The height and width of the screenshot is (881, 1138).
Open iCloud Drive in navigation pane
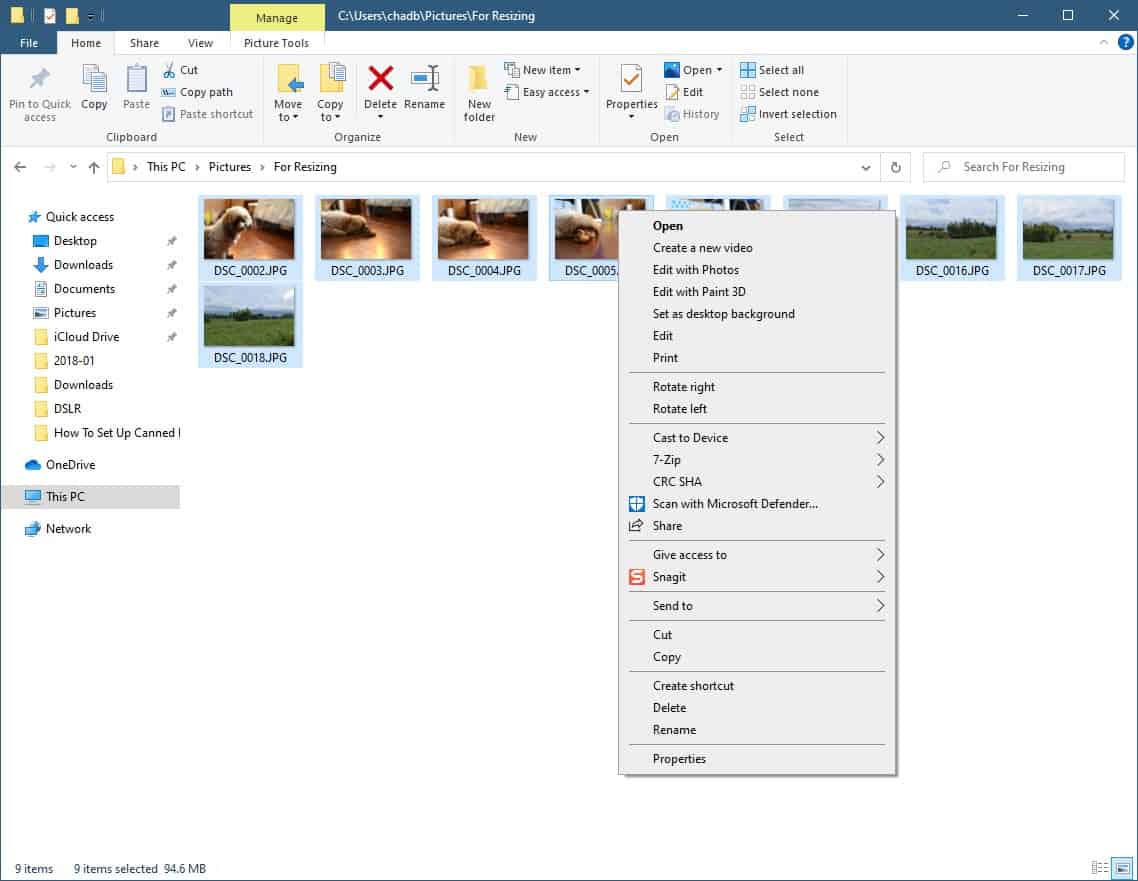86,337
